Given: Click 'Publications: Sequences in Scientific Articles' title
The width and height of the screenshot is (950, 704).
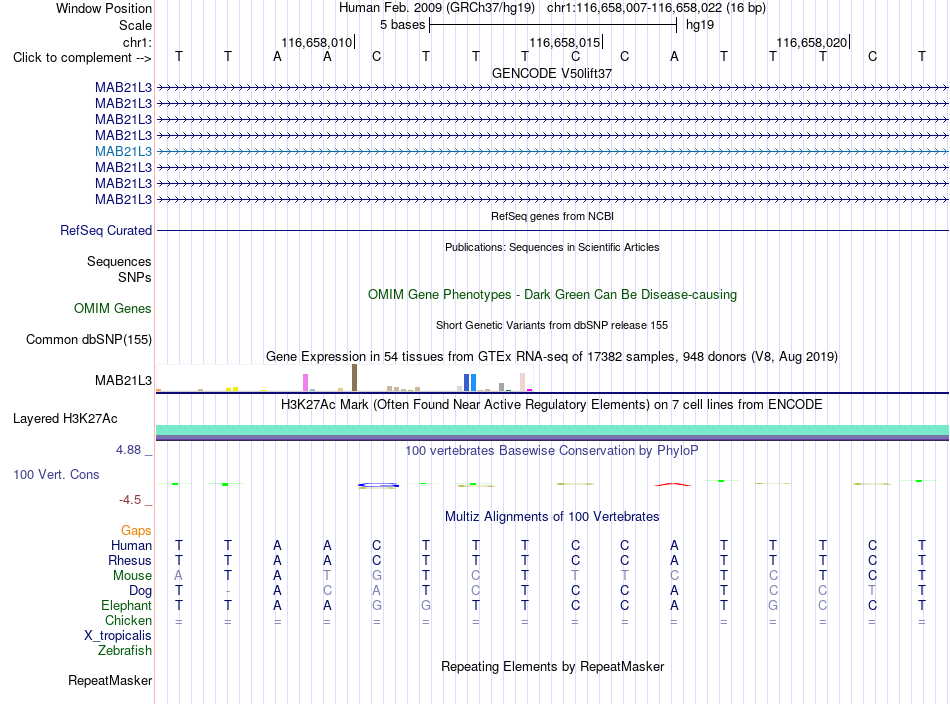Looking at the screenshot, I should (552, 247).
